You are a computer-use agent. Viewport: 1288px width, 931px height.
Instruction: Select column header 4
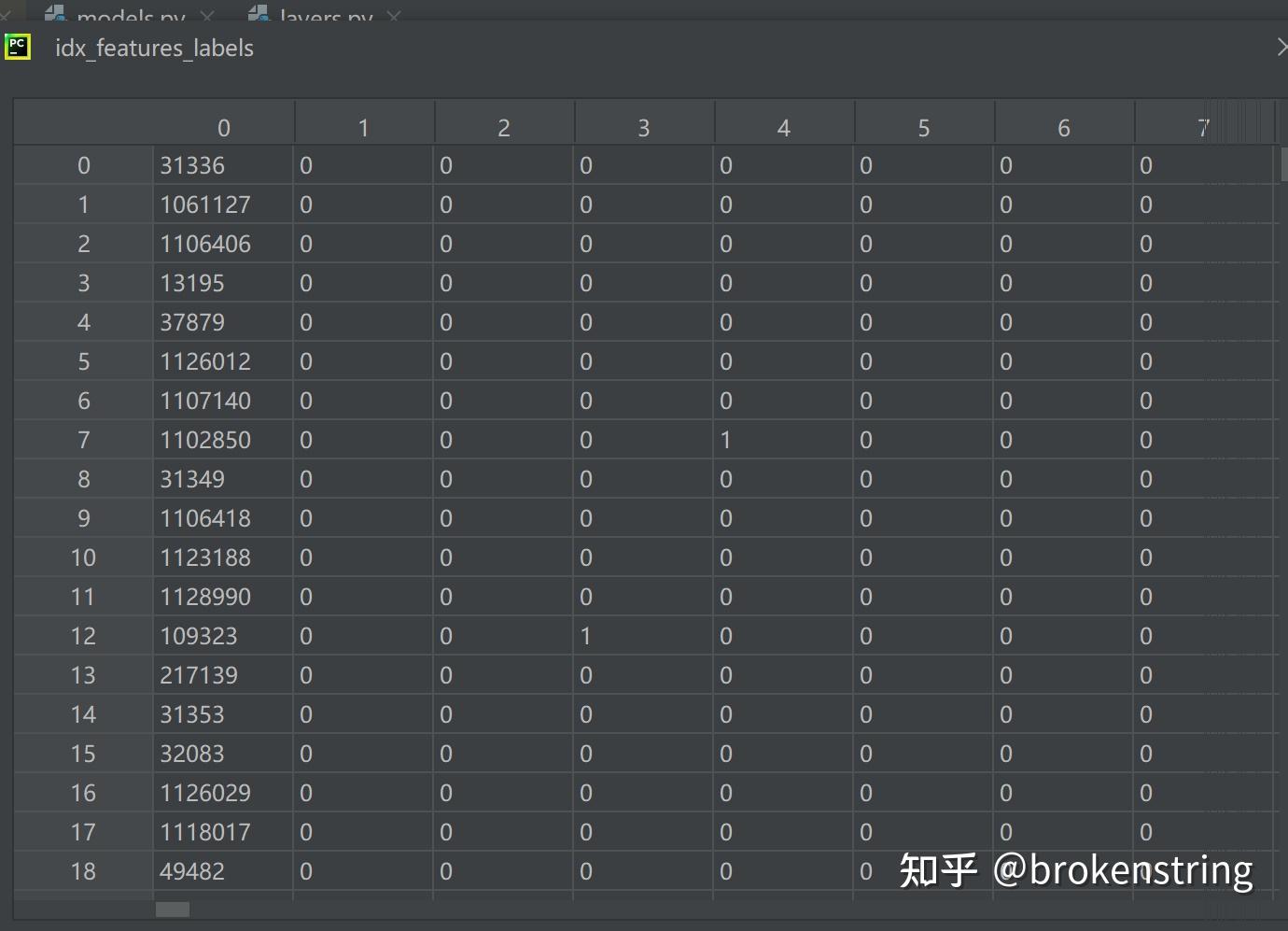pyautogui.click(x=784, y=126)
